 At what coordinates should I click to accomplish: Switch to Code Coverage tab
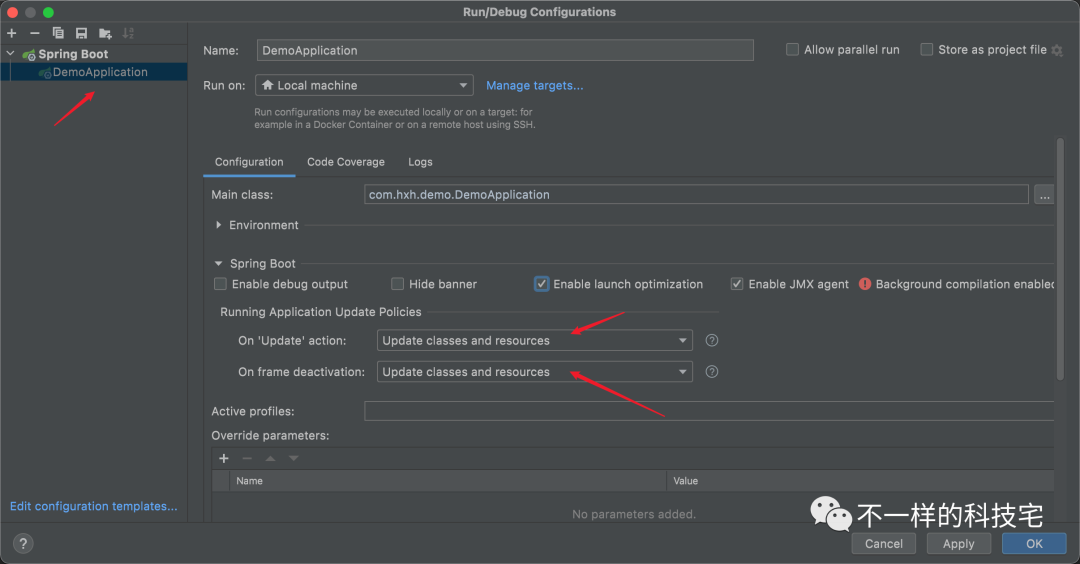pyautogui.click(x=346, y=162)
